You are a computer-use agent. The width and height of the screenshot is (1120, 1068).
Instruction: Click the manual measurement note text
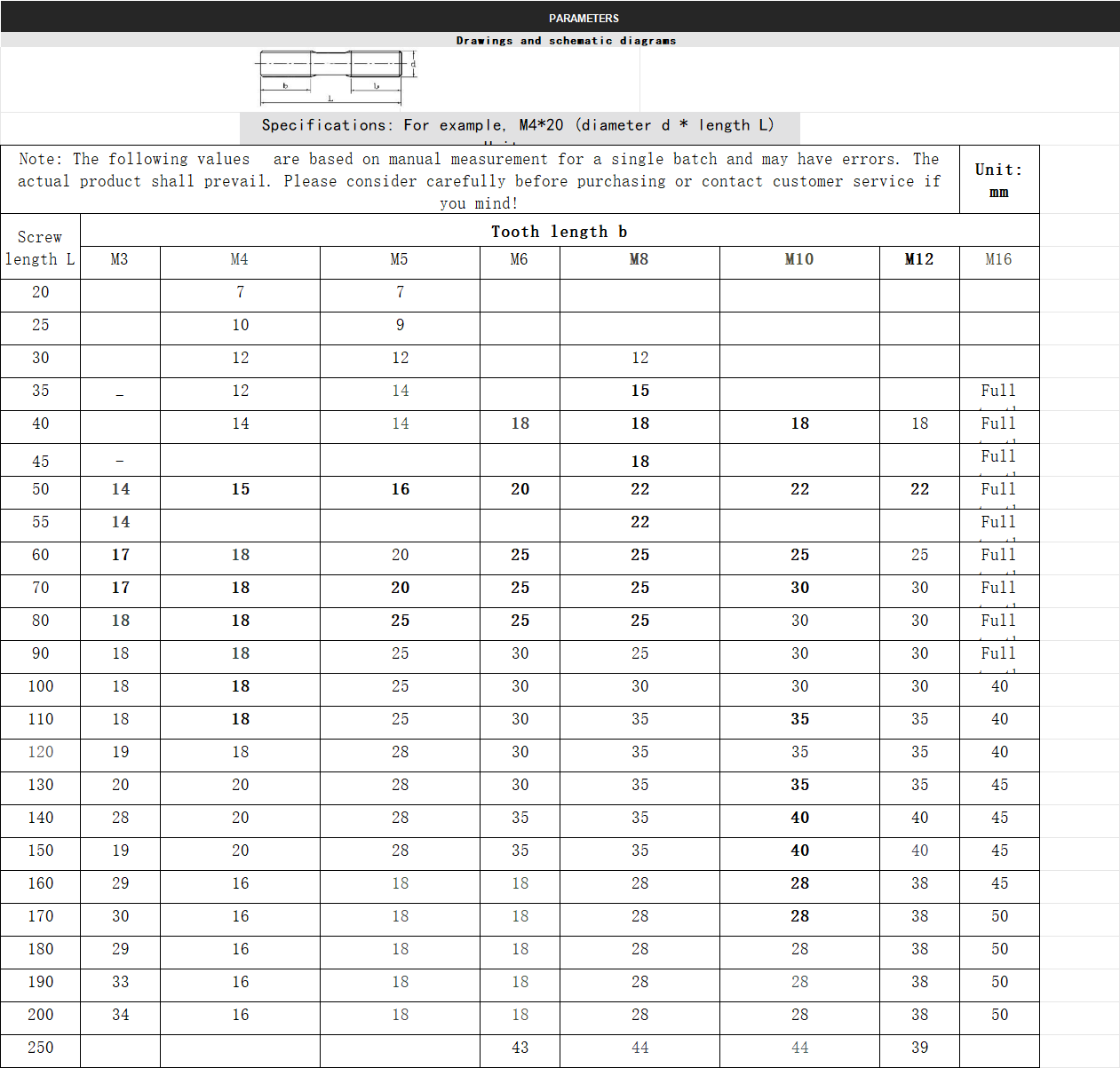[479, 180]
